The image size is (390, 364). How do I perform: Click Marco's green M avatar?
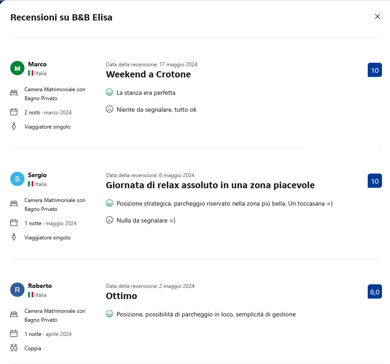point(17,68)
